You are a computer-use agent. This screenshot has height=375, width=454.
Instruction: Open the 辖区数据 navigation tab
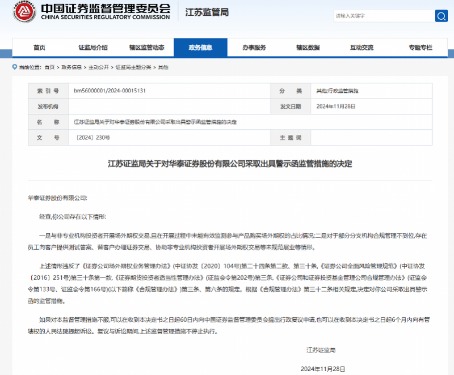click(308, 48)
